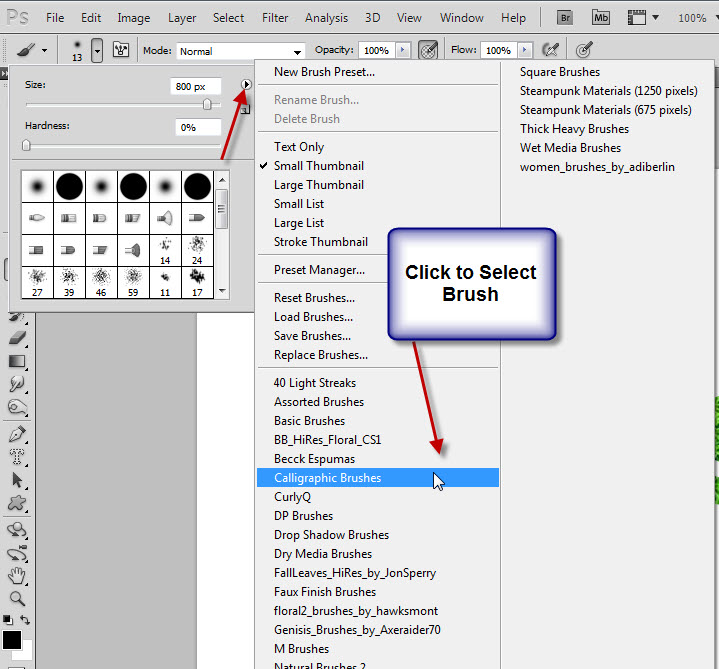The width and height of the screenshot is (719, 669).
Task: Switch foreground and background colors
Action: [25, 620]
